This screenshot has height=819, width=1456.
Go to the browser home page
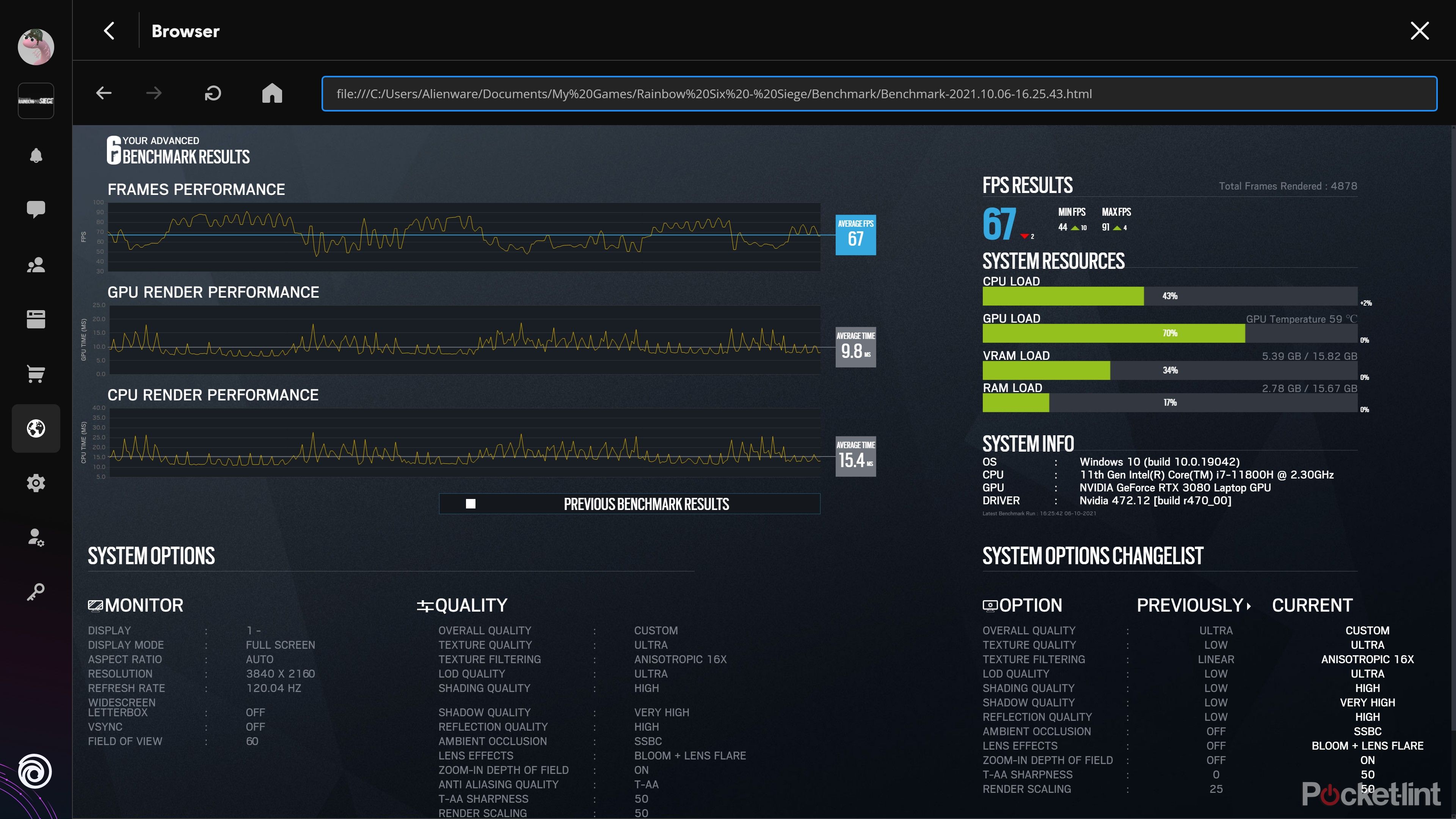coord(272,93)
